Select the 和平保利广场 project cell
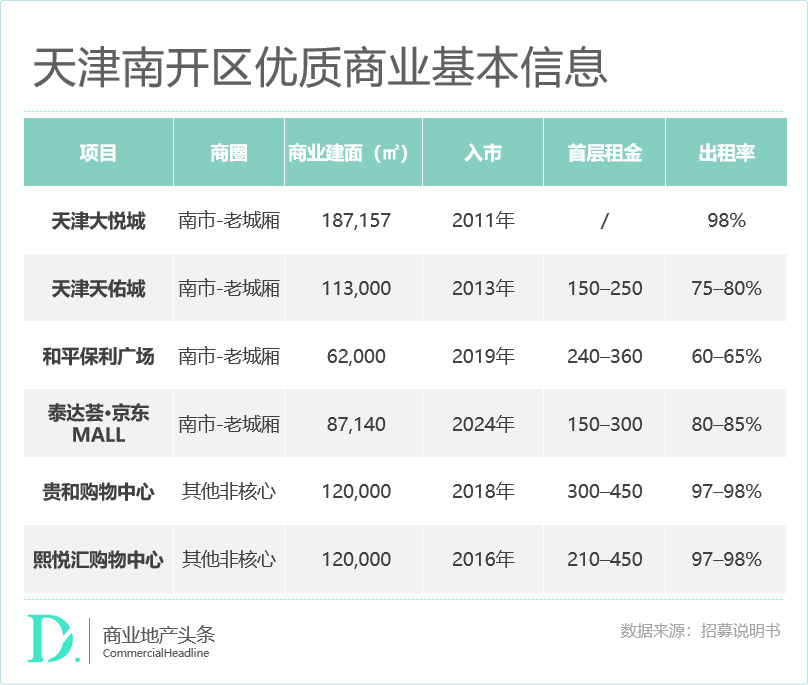This screenshot has width=808, height=685. 98,356
